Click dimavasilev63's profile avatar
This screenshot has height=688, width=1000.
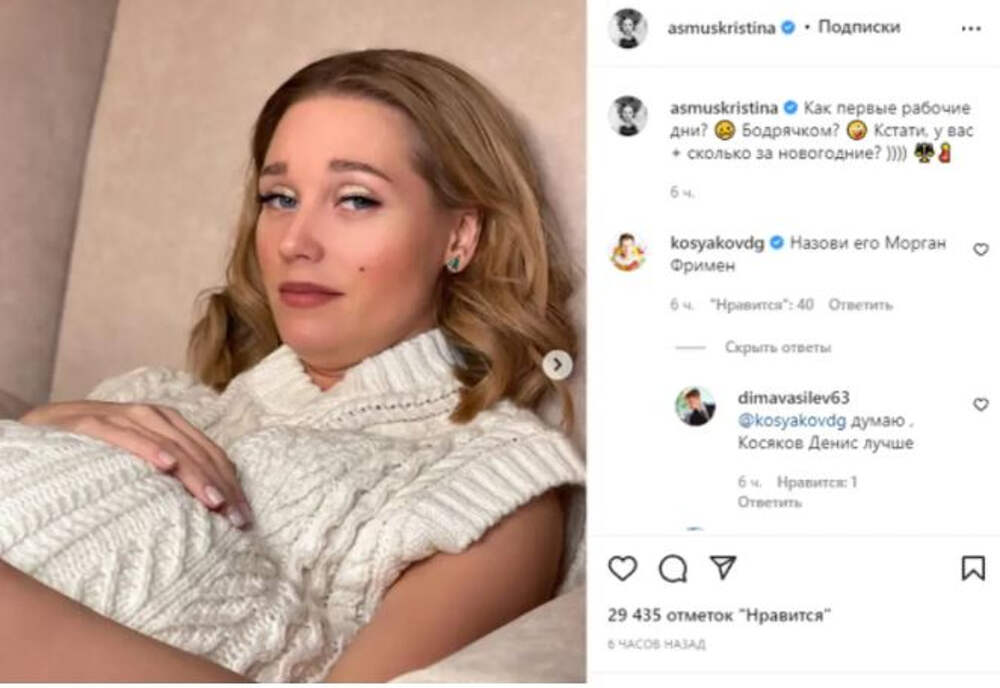click(x=694, y=406)
